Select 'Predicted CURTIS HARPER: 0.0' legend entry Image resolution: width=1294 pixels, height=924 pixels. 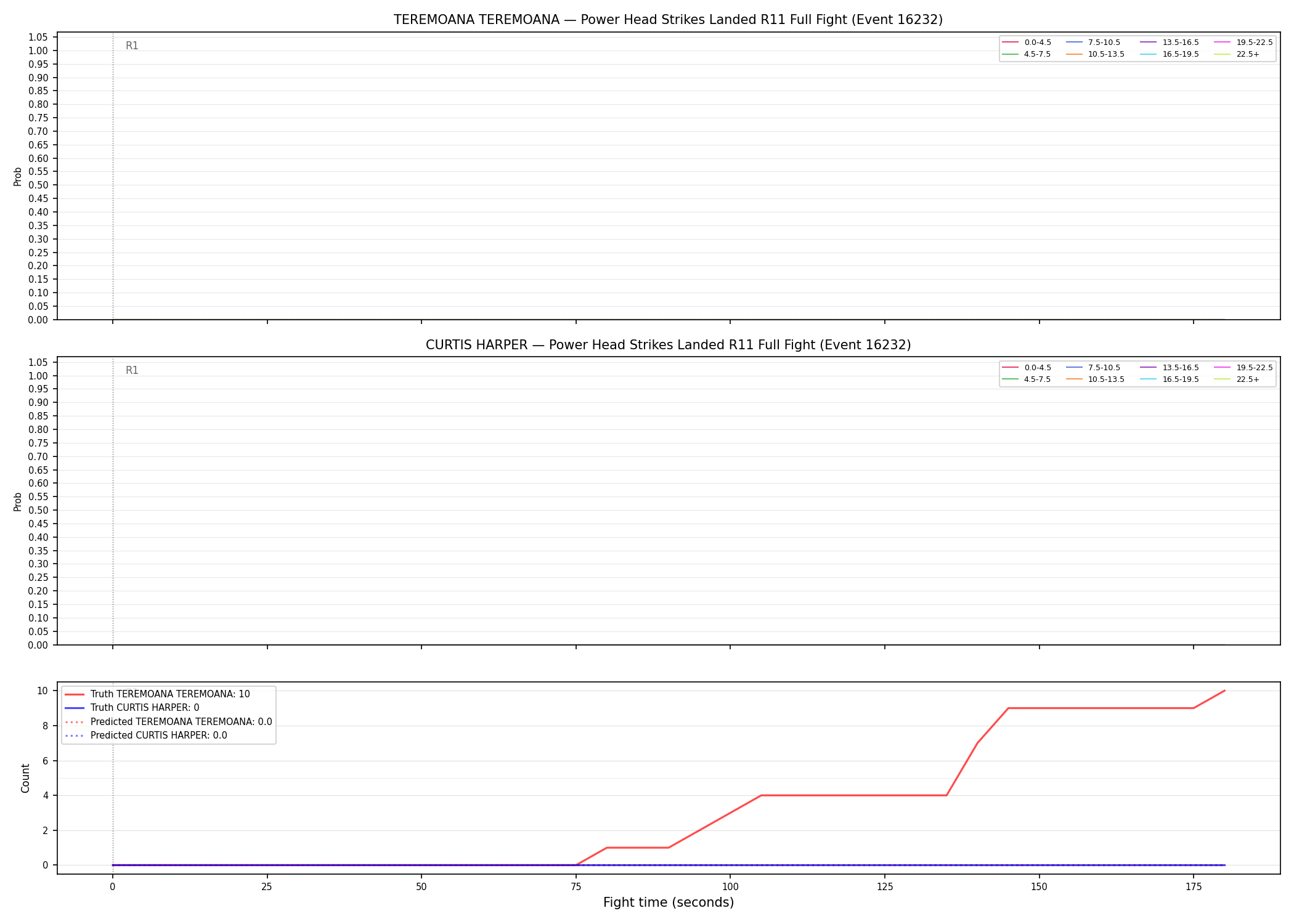[x=145, y=736]
